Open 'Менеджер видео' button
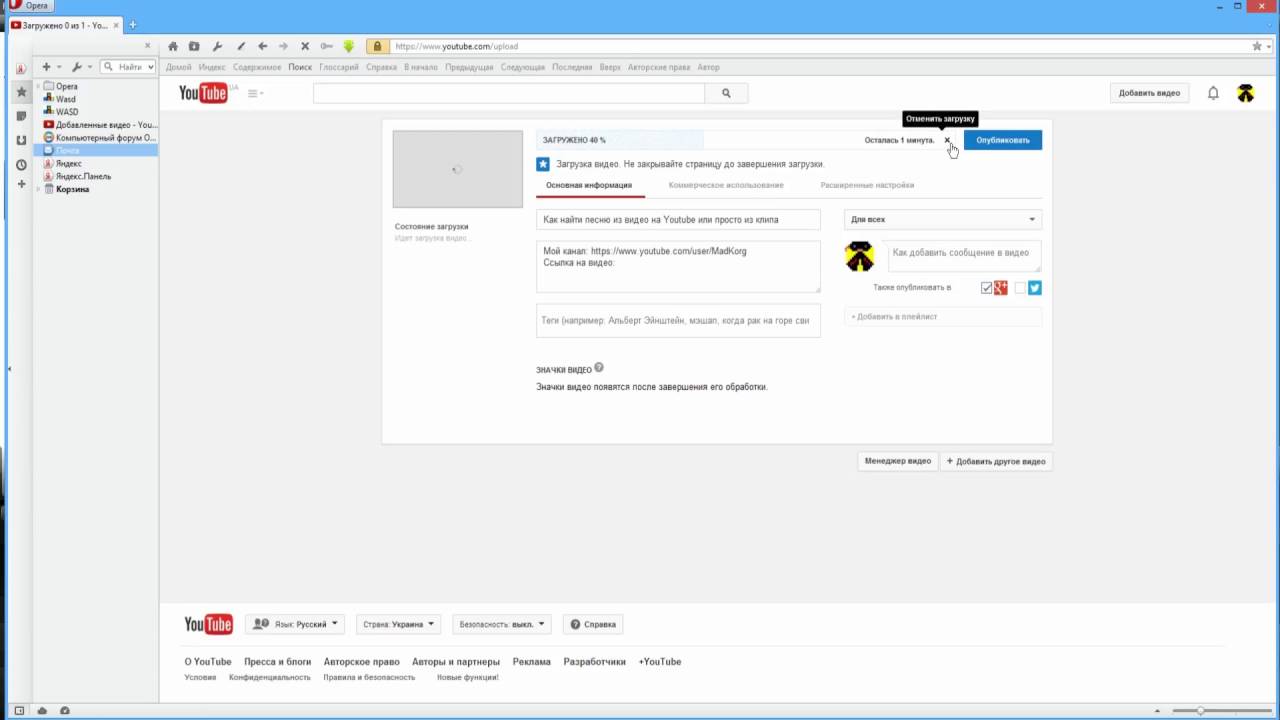 coord(898,461)
